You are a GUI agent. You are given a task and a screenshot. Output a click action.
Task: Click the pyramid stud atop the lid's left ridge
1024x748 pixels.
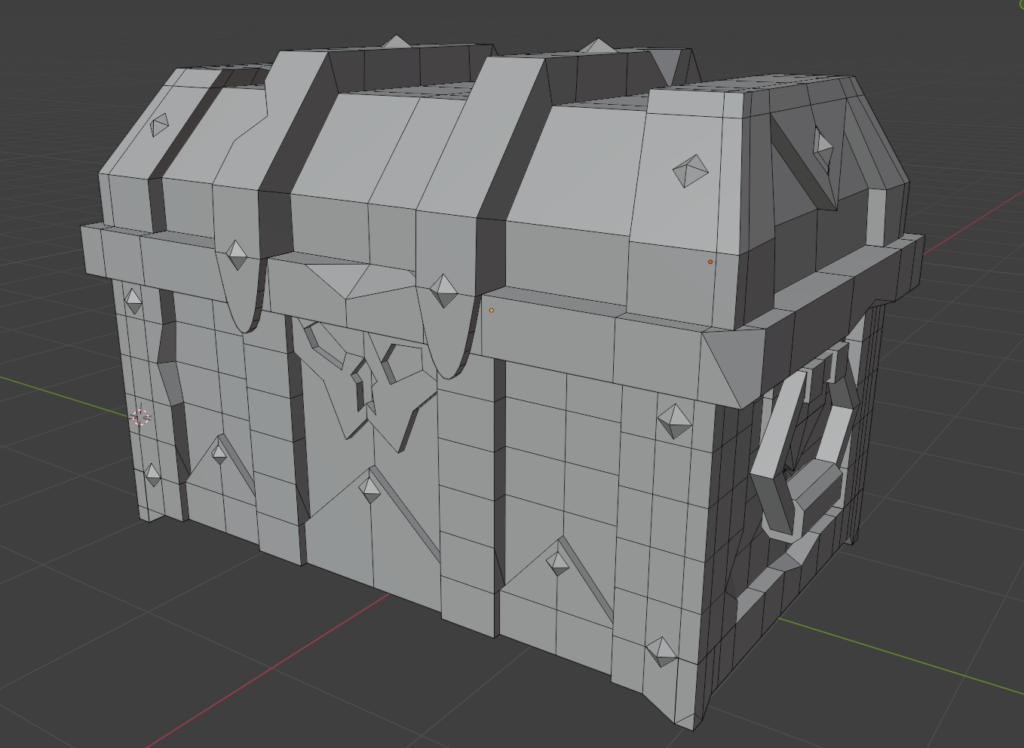tap(397, 42)
